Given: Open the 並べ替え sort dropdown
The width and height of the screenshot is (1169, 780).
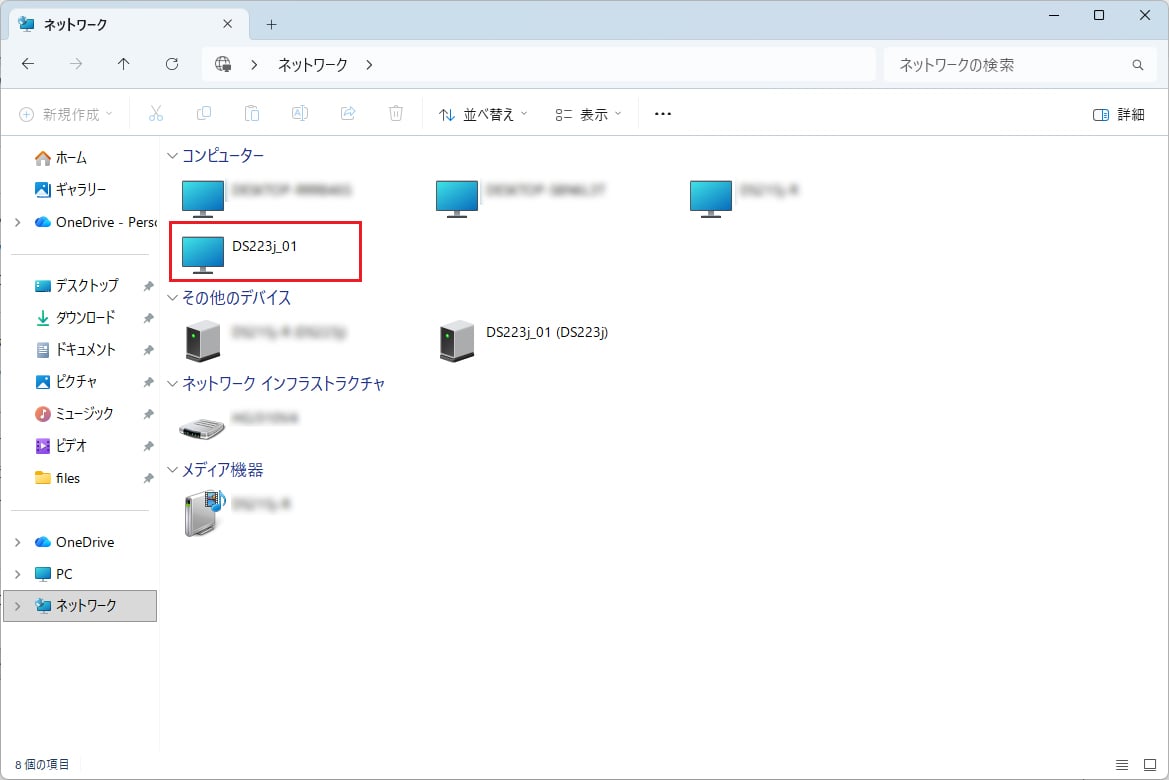Looking at the screenshot, I should 483,115.
